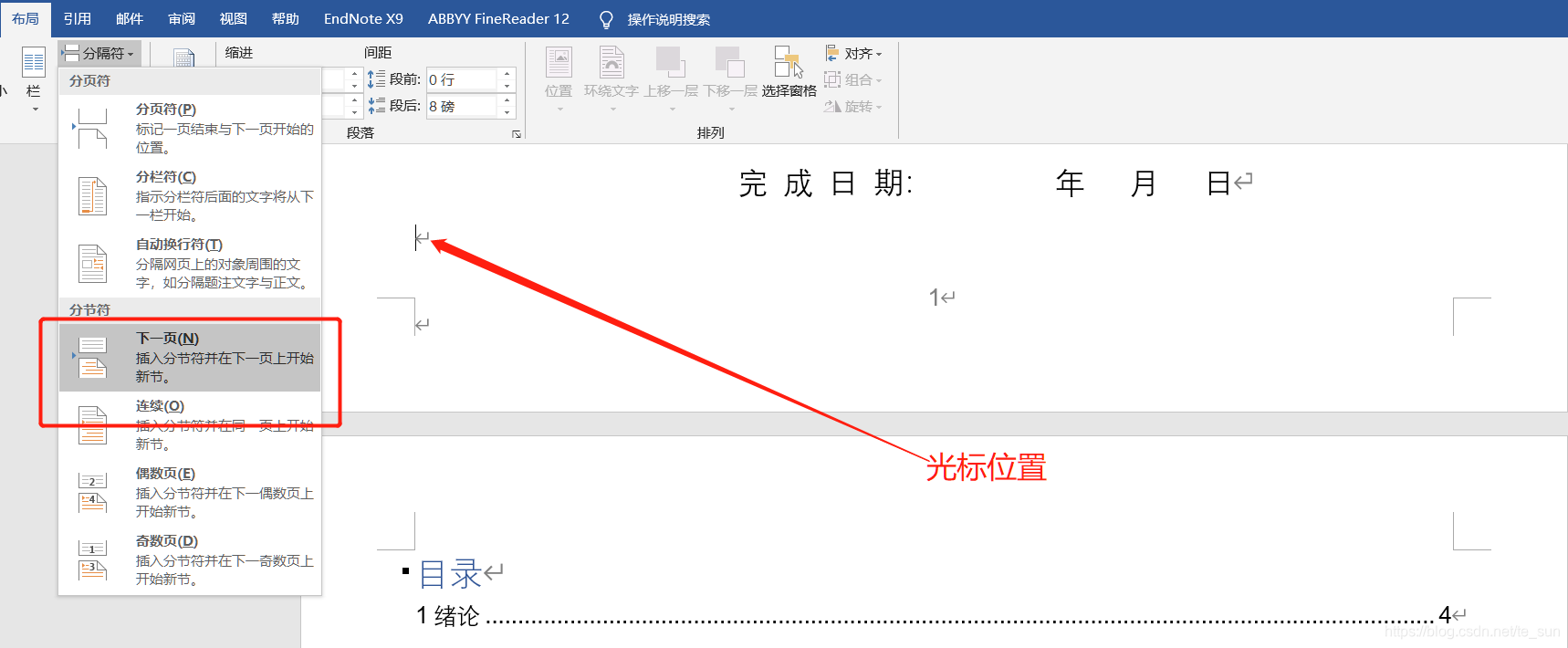
Task: Insert a 分页符(P) page break
Action: [x=190, y=128]
